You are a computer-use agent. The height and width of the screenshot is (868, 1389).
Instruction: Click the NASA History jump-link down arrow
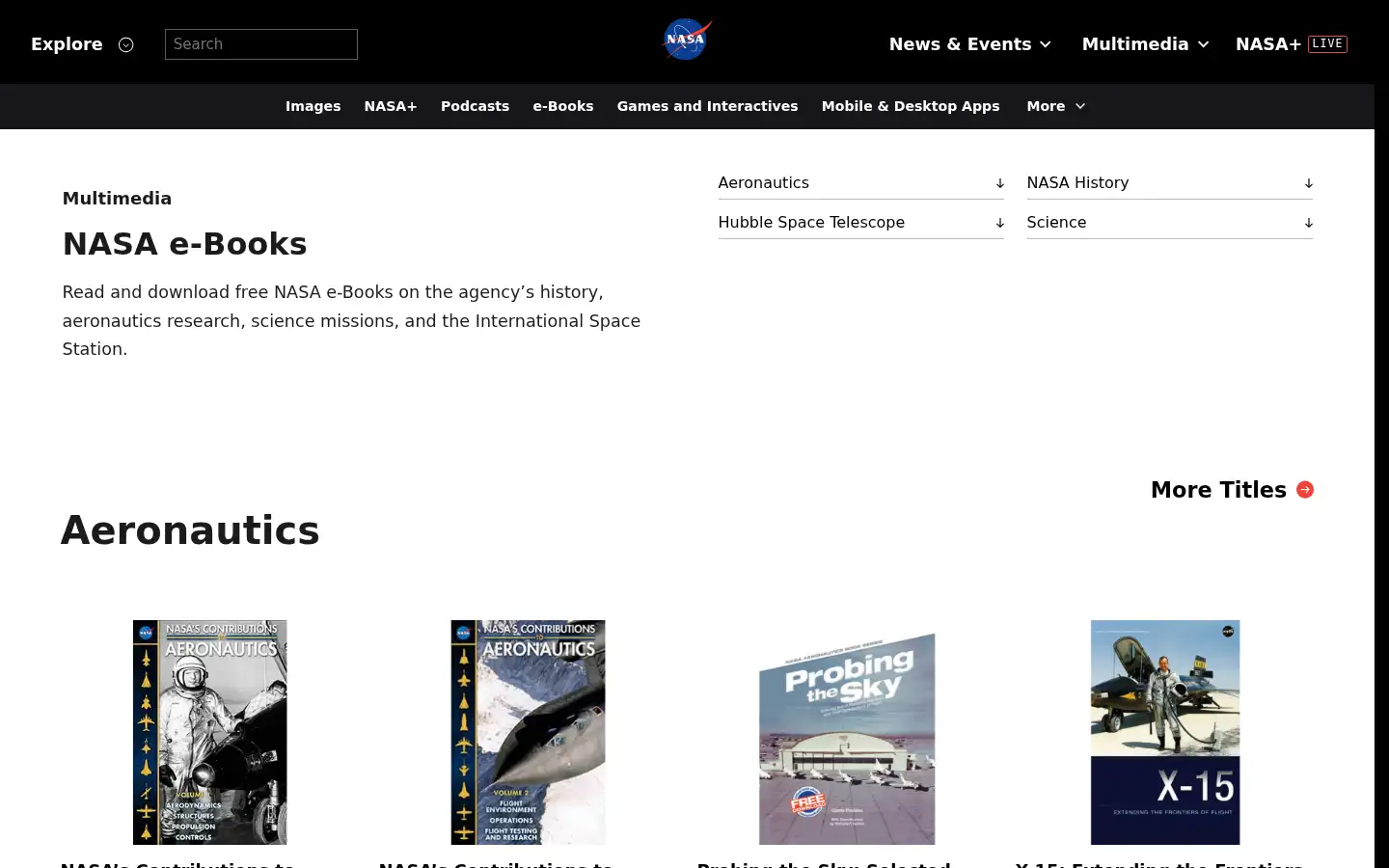click(1309, 183)
